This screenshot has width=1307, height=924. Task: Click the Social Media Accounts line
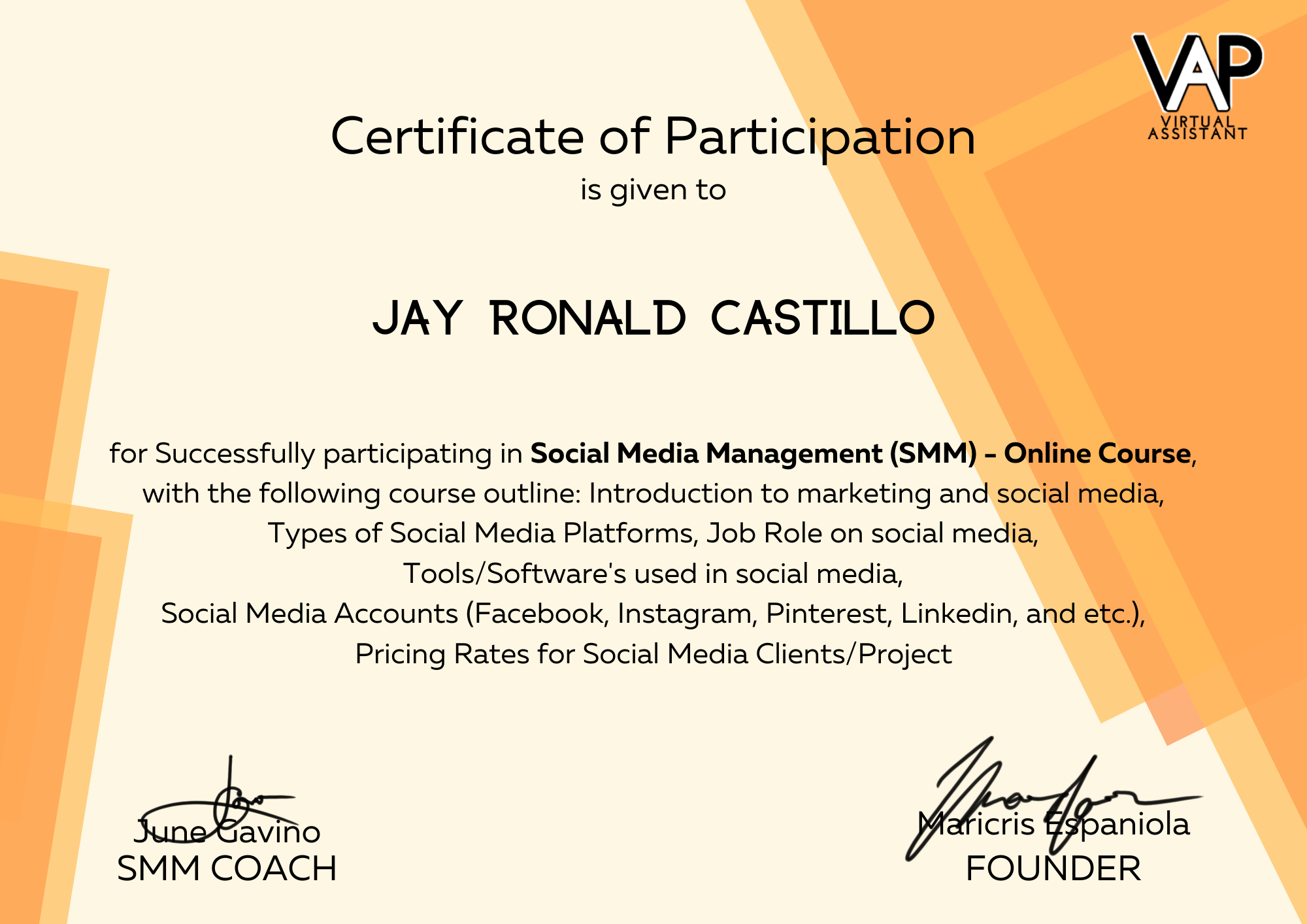click(653, 614)
